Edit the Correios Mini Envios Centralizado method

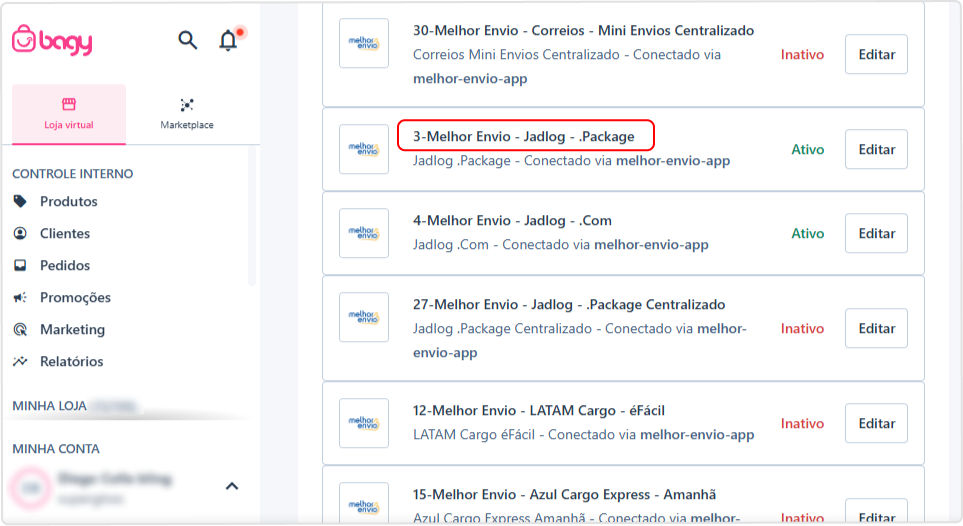point(876,54)
